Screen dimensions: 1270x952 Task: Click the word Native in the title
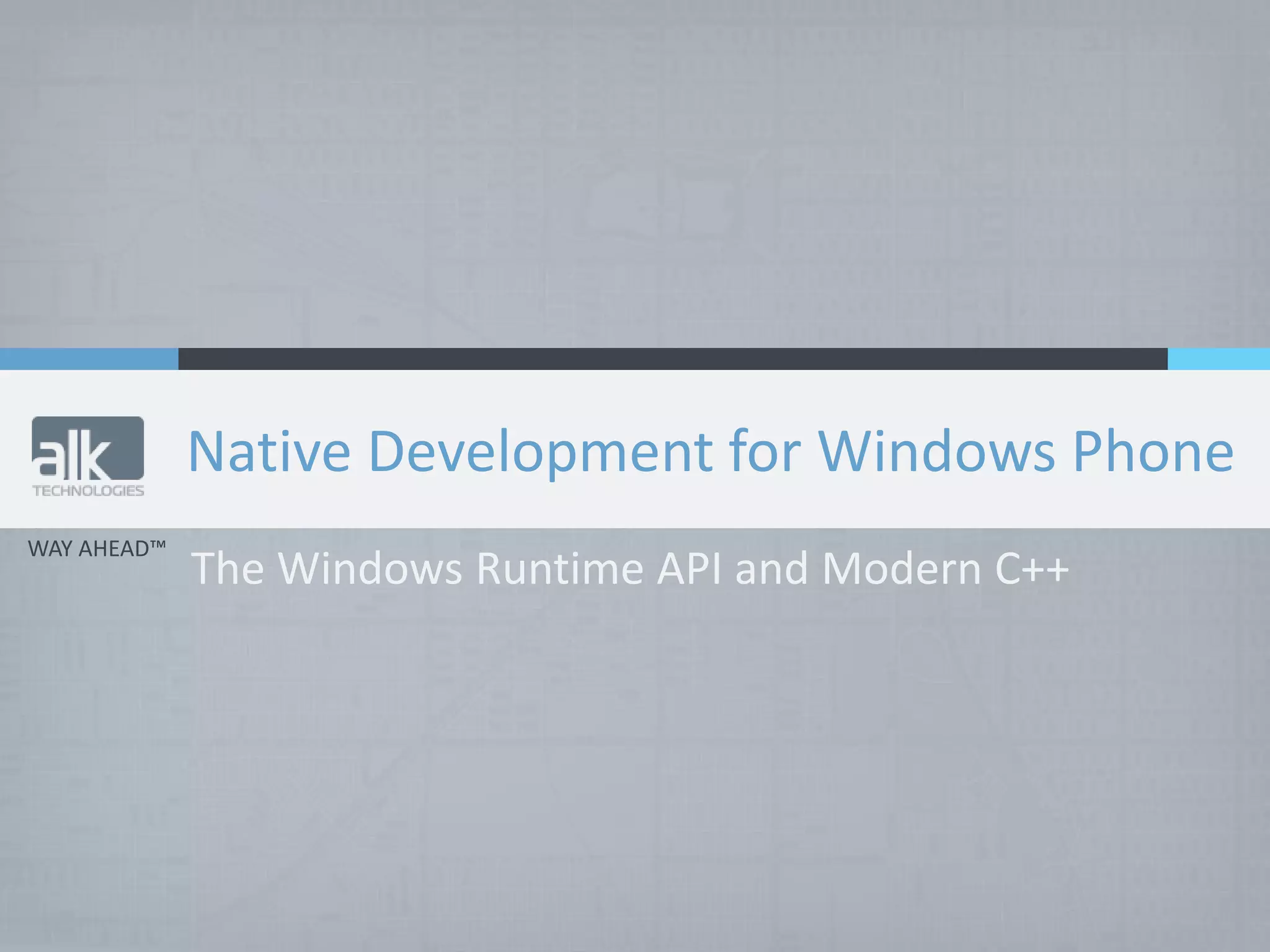coord(269,451)
